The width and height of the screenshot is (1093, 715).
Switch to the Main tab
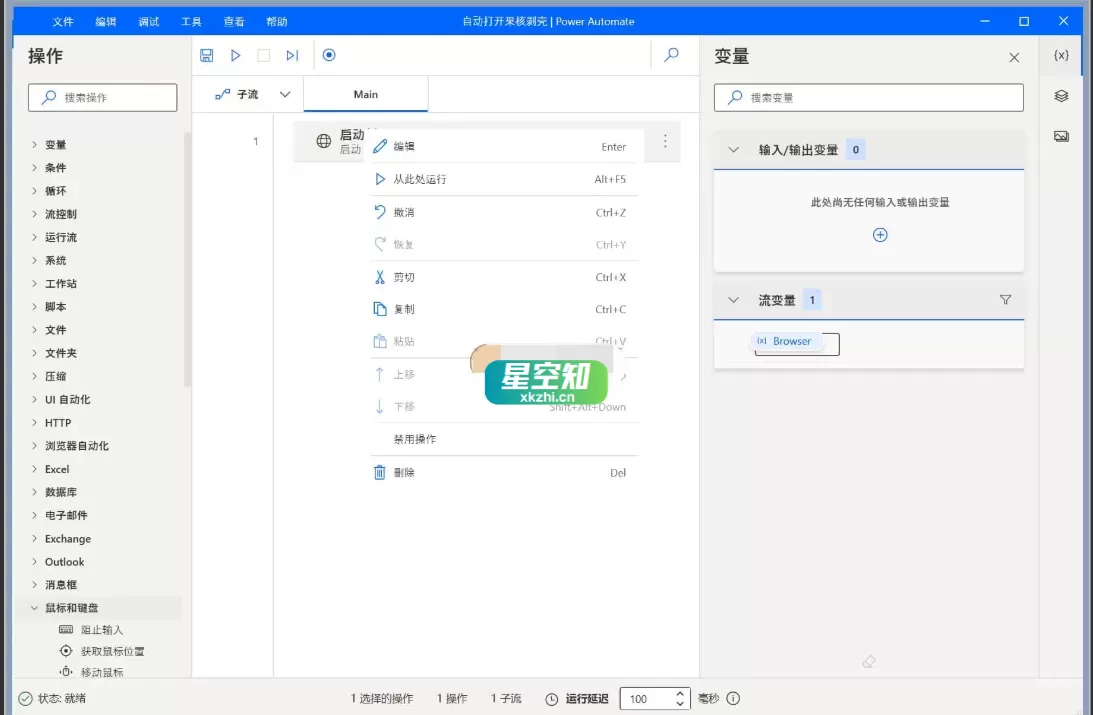click(x=365, y=92)
